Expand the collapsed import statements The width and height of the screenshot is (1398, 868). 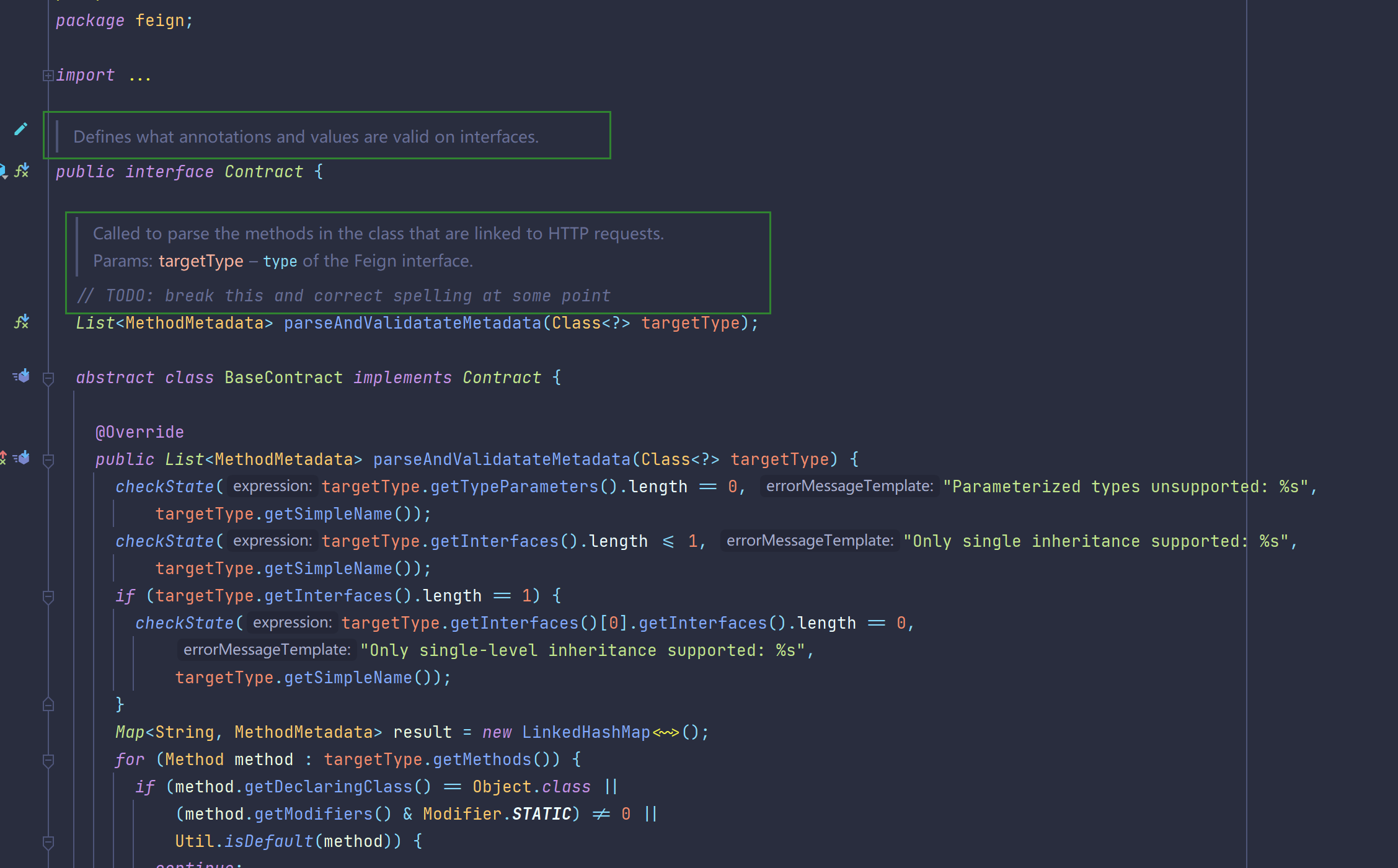pyautogui.click(x=48, y=75)
